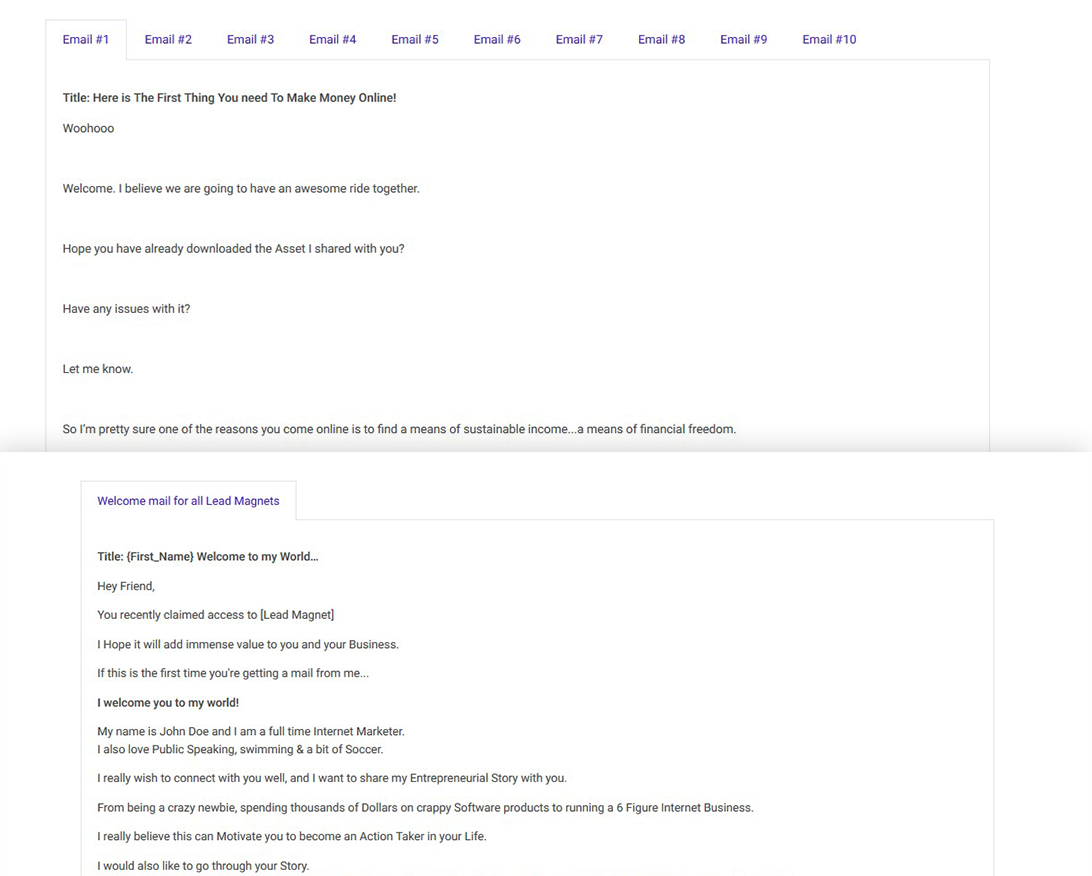This screenshot has width=1092, height=876.
Task: Click the bold 'I welcome you to my world!' text
Action: click(x=168, y=703)
